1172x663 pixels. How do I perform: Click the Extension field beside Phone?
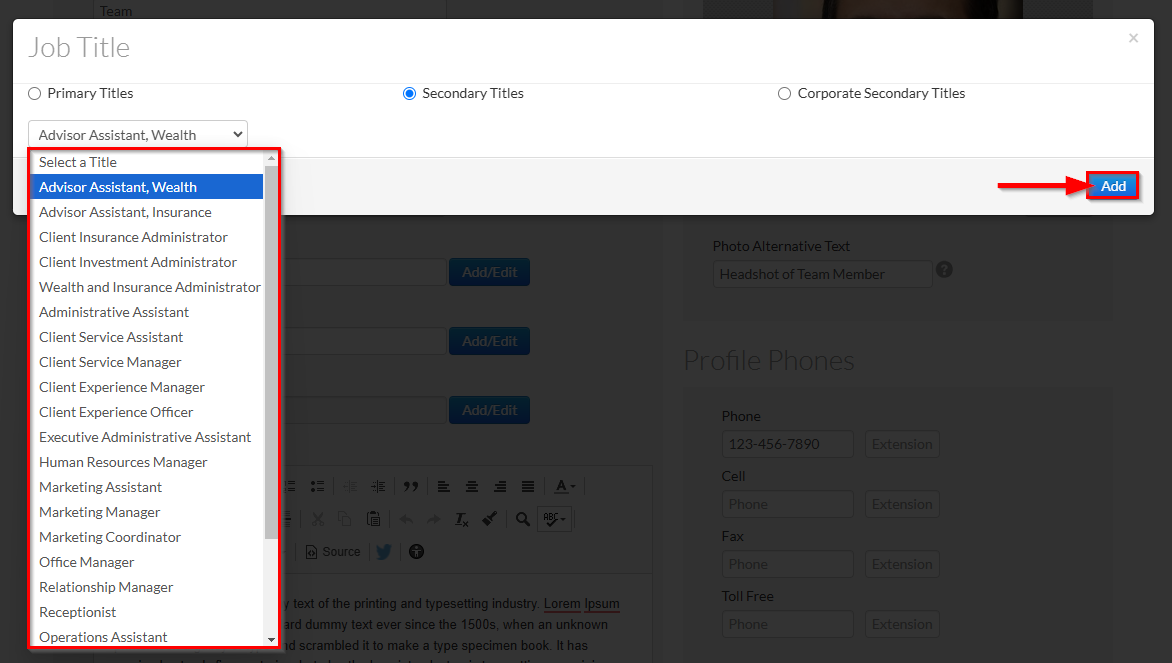click(x=901, y=444)
